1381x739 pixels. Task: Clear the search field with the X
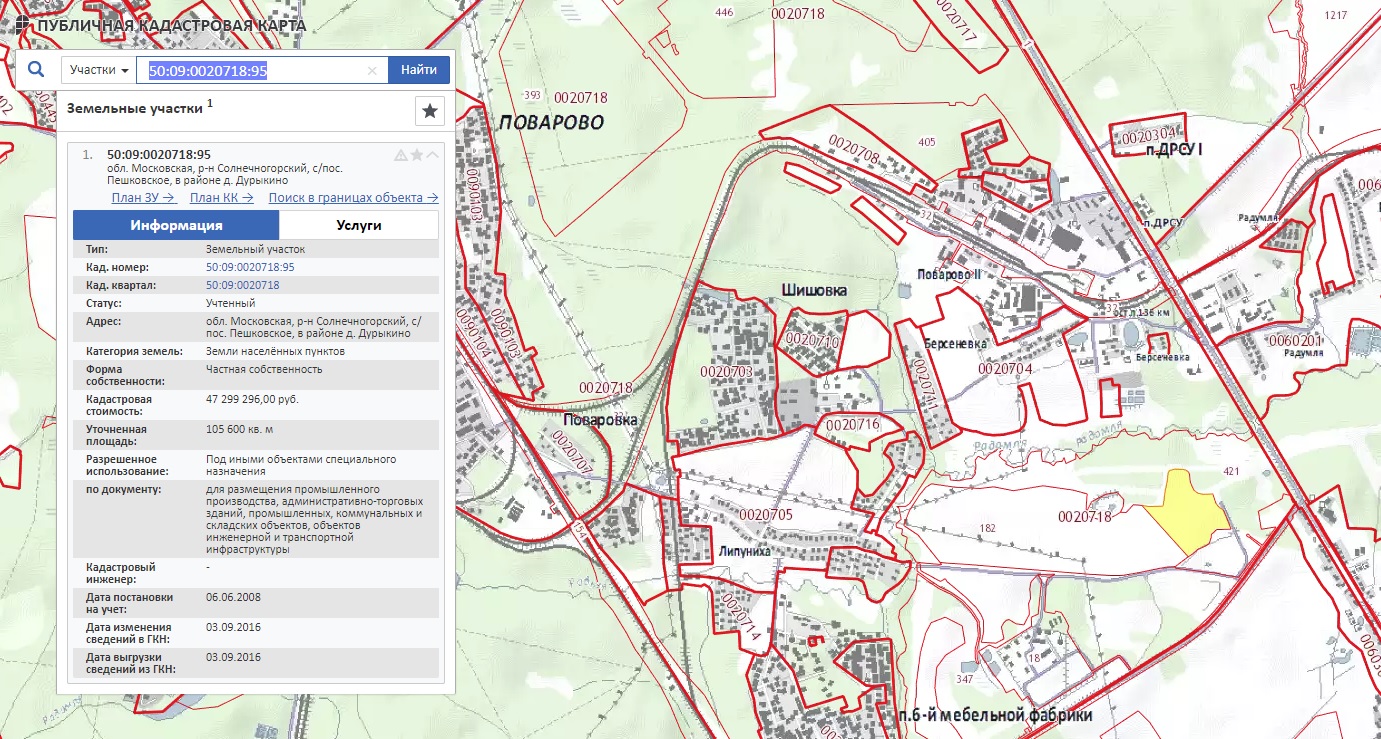coord(372,71)
